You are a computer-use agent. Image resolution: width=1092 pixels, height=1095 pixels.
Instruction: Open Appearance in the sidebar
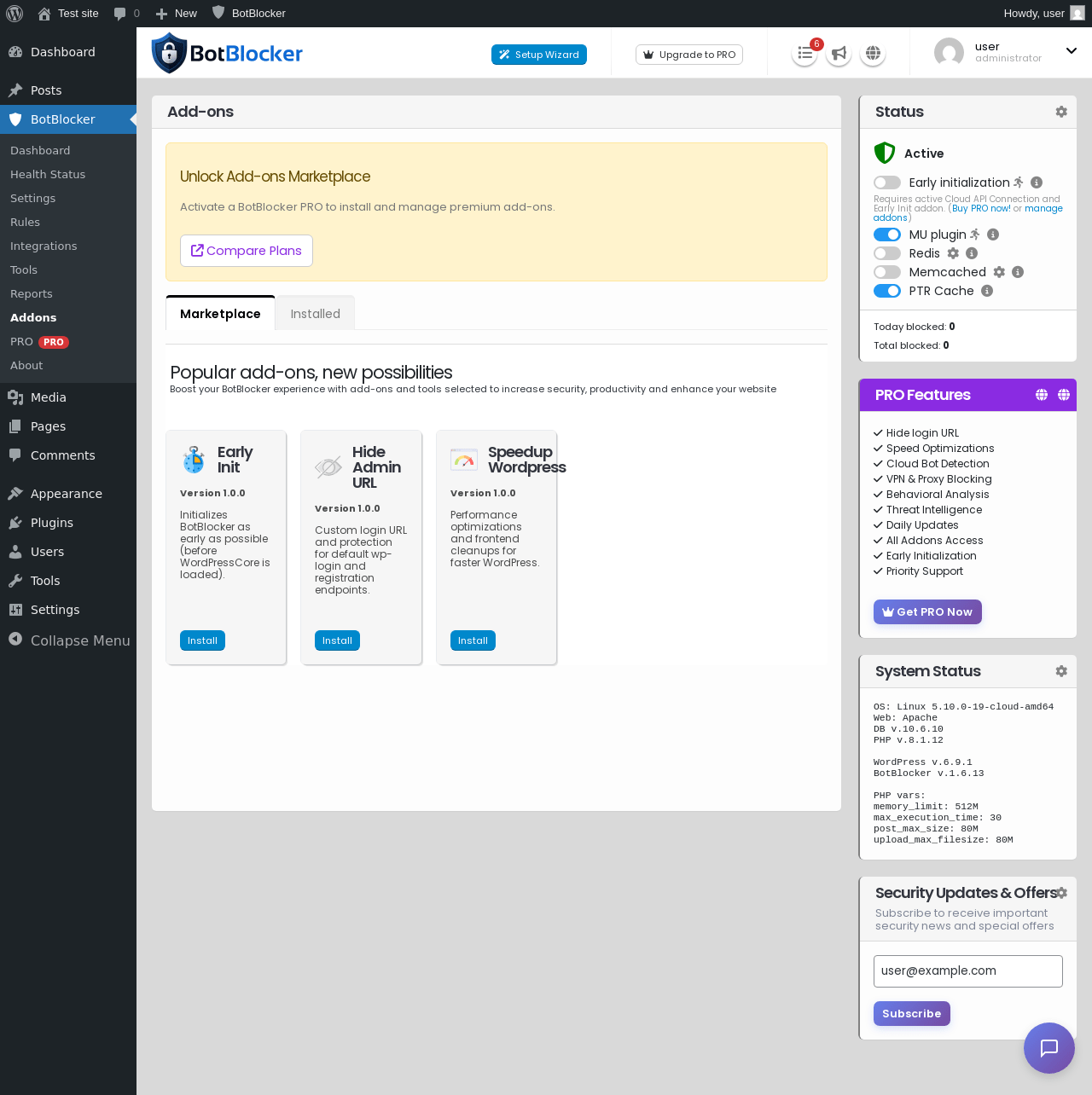(68, 494)
